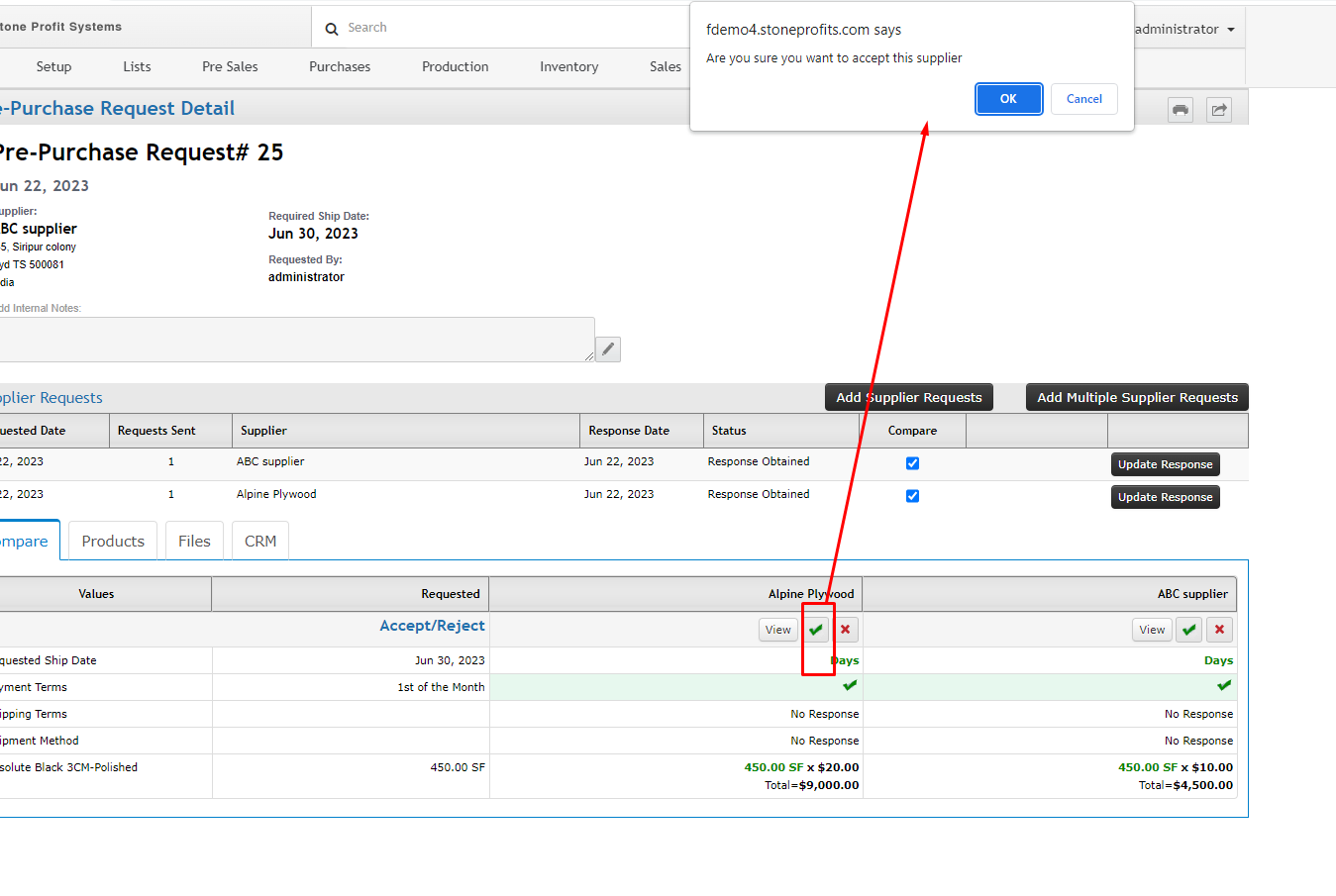Viewport: 1336px width, 896px height.
Task: Accept Alpine Plywood with green checkmark
Action: (x=816, y=630)
